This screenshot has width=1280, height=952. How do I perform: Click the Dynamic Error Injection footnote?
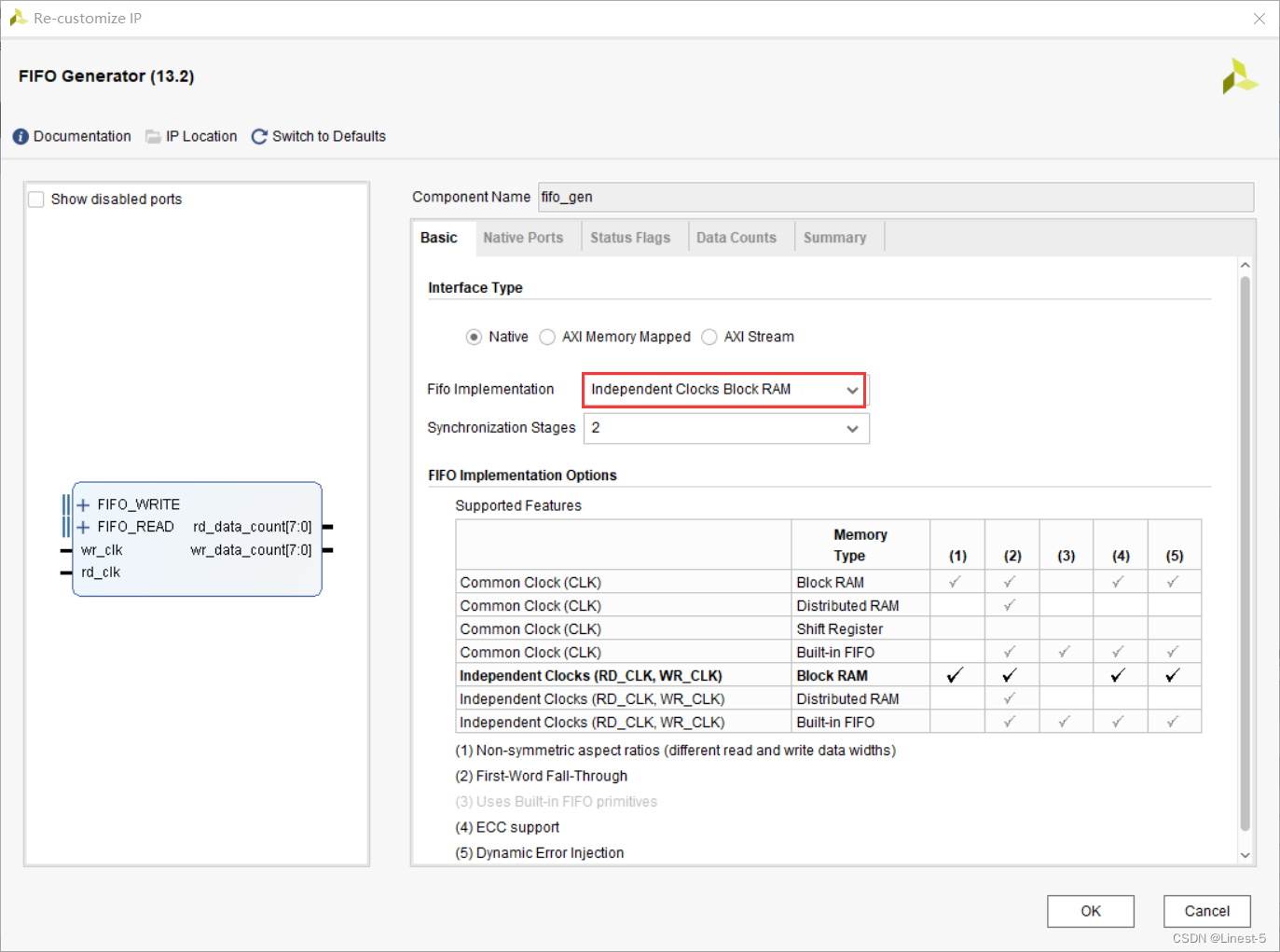540,853
